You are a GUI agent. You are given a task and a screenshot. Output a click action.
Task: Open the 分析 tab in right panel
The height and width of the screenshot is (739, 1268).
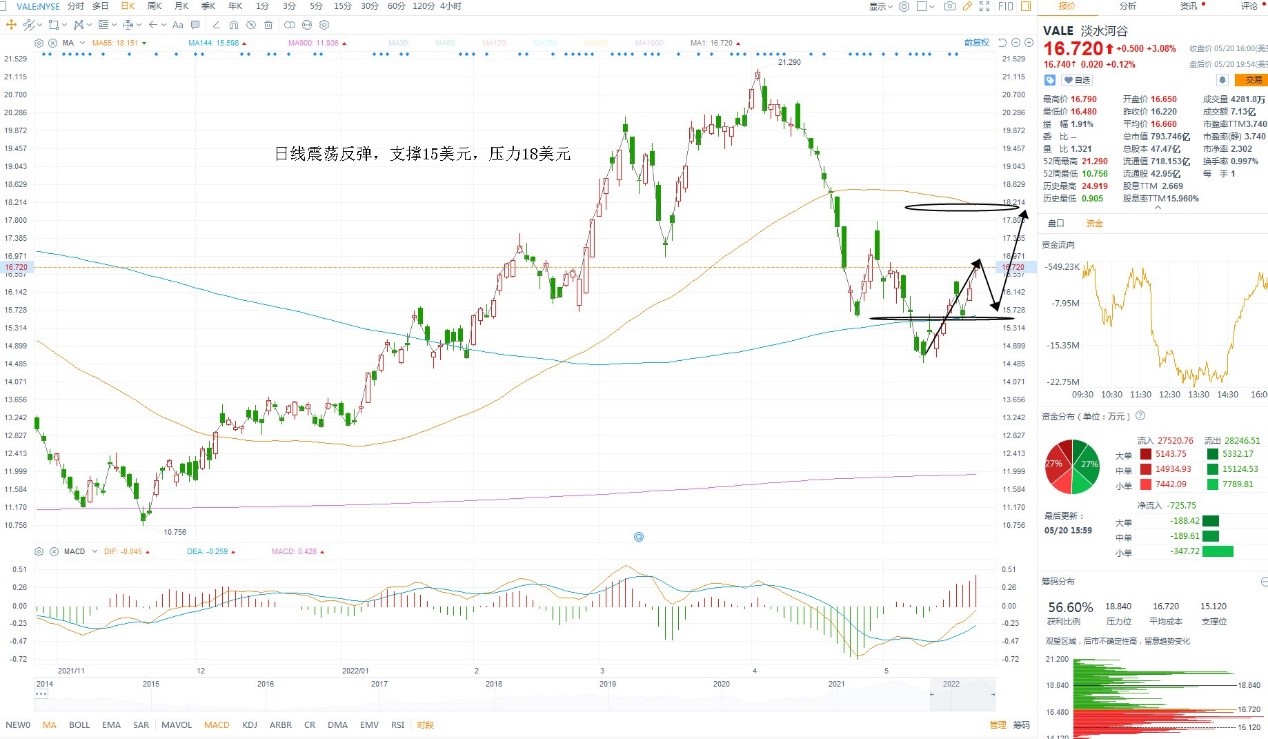point(1127,6)
